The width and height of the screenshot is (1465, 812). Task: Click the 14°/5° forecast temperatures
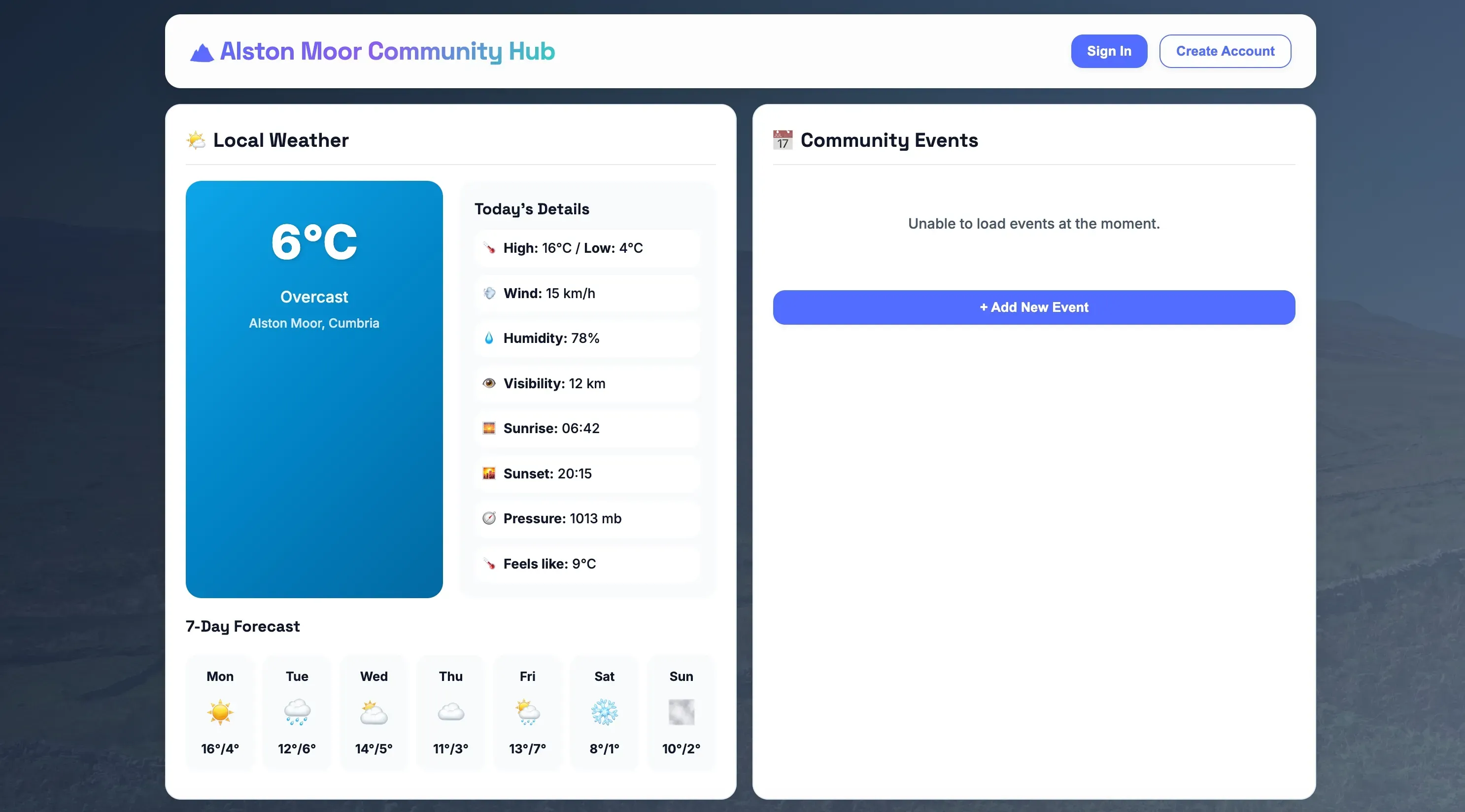(374, 749)
